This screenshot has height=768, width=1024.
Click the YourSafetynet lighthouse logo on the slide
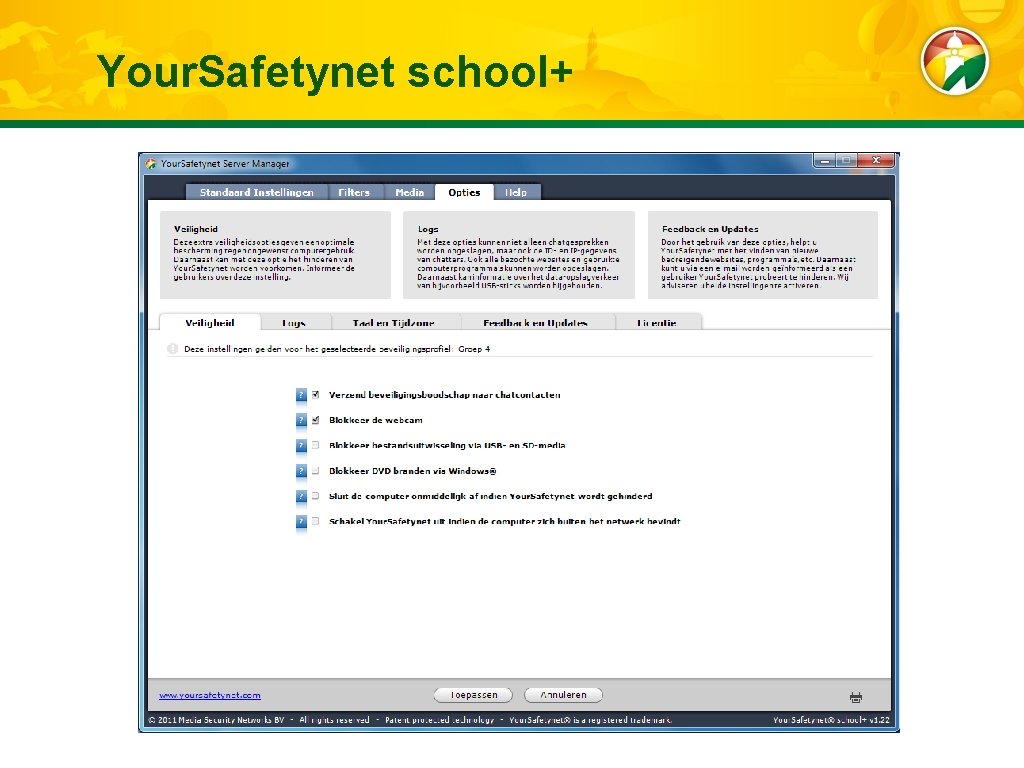coord(954,62)
